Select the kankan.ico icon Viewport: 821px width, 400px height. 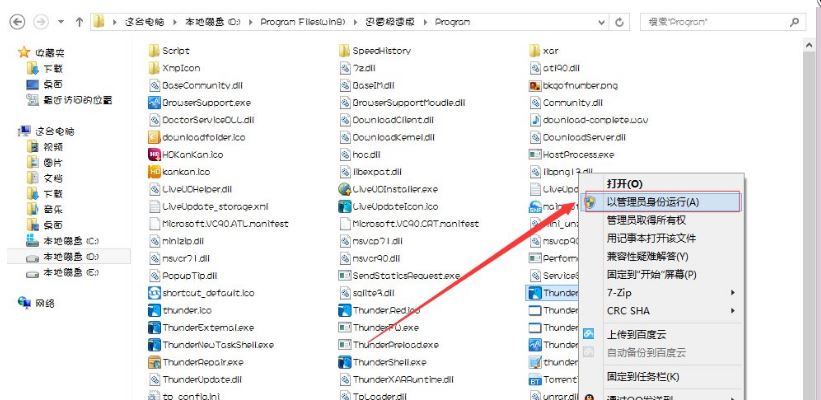point(154,172)
